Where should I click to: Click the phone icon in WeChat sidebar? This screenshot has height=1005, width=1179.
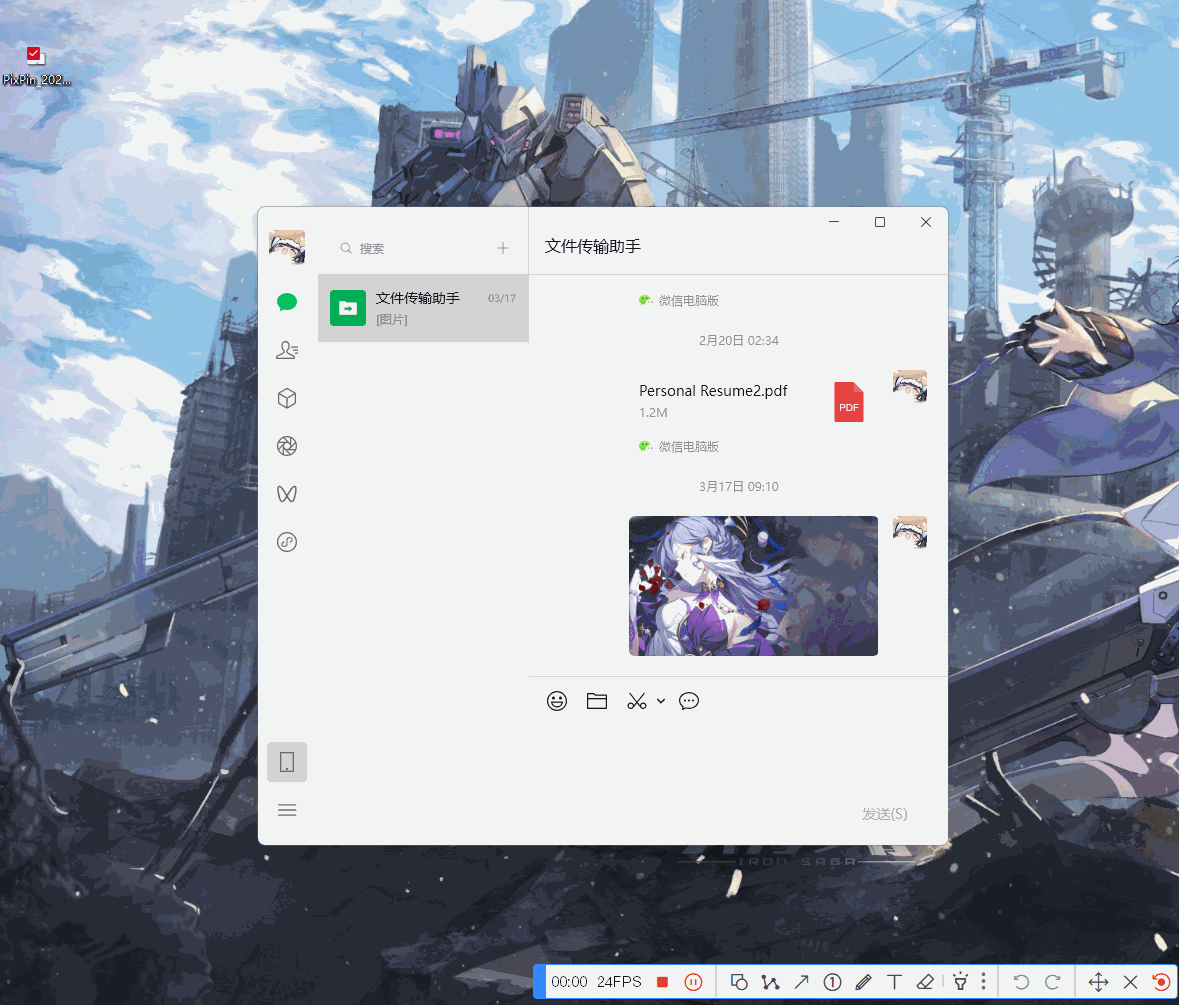pyautogui.click(x=286, y=762)
